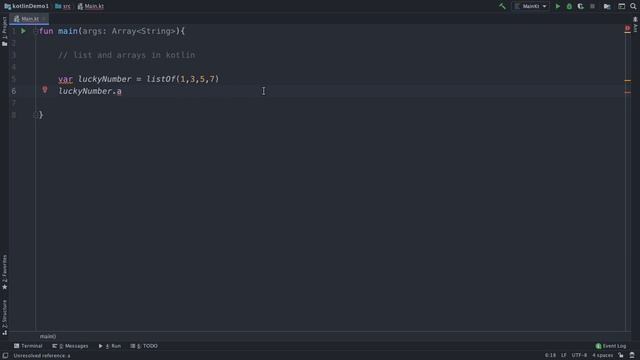640x360 pixels.
Task: Collapse the main function fold marker on line 1
Action: click(36, 31)
